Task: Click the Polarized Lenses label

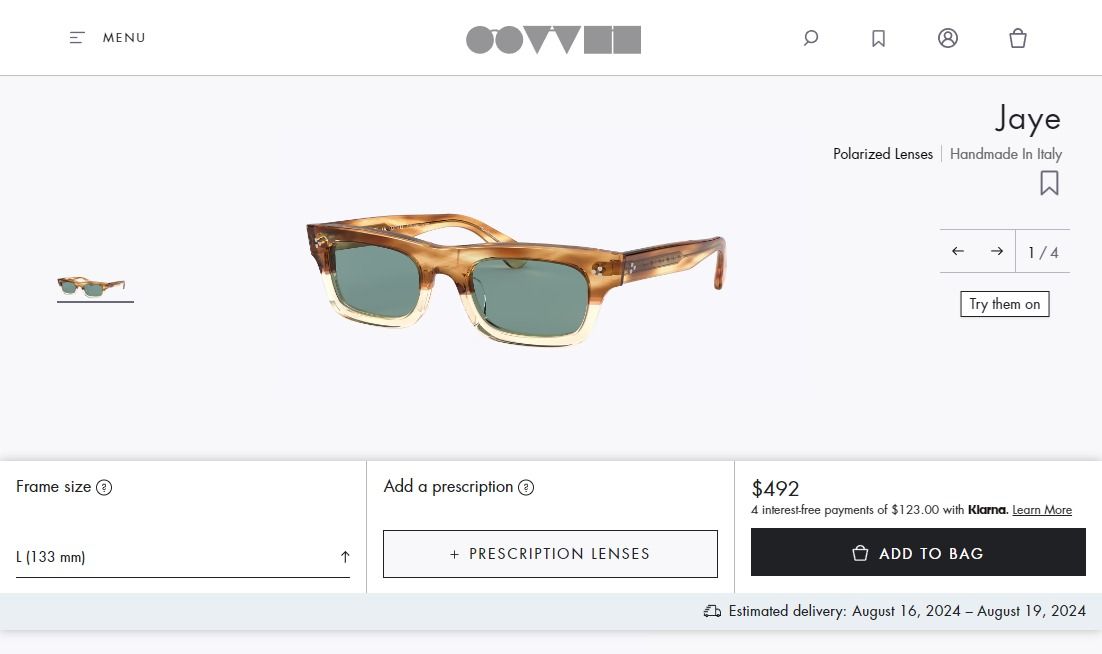Action: [882, 154]
